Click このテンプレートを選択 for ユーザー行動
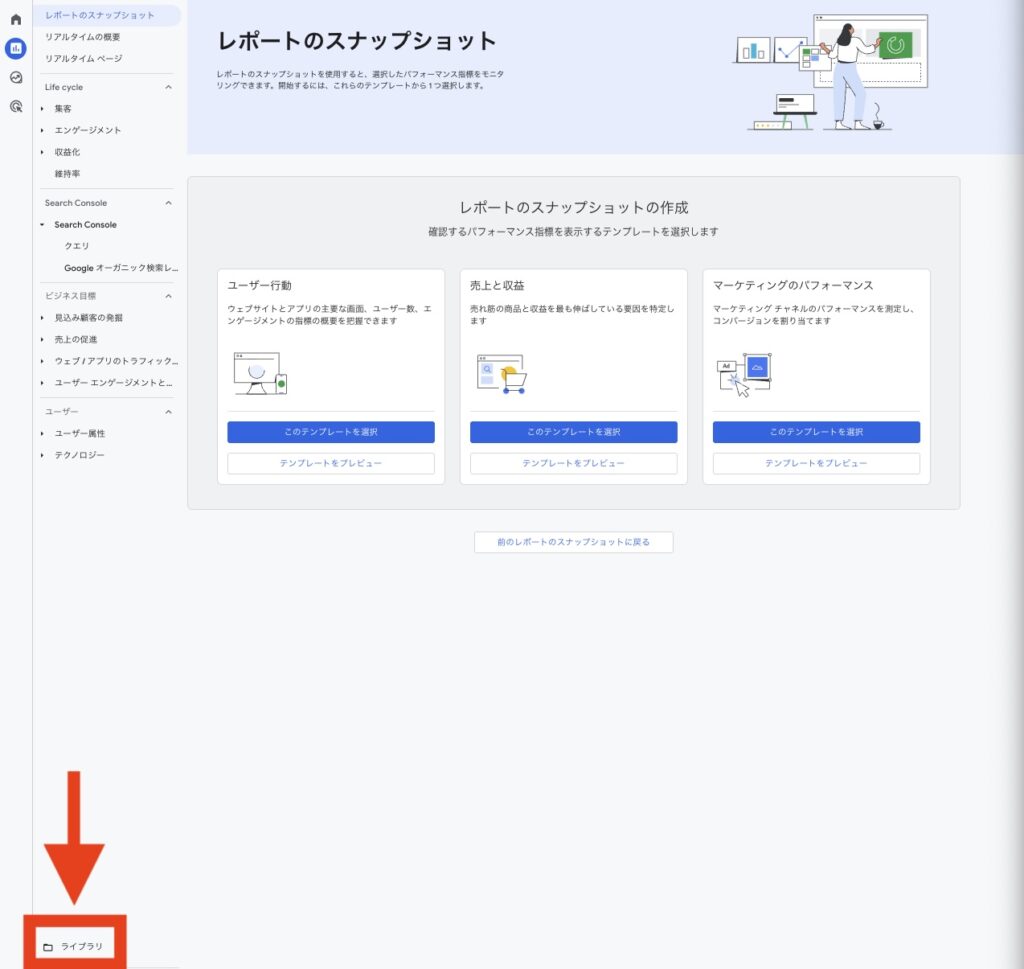 pyautogui.click(x=330, y=432)
